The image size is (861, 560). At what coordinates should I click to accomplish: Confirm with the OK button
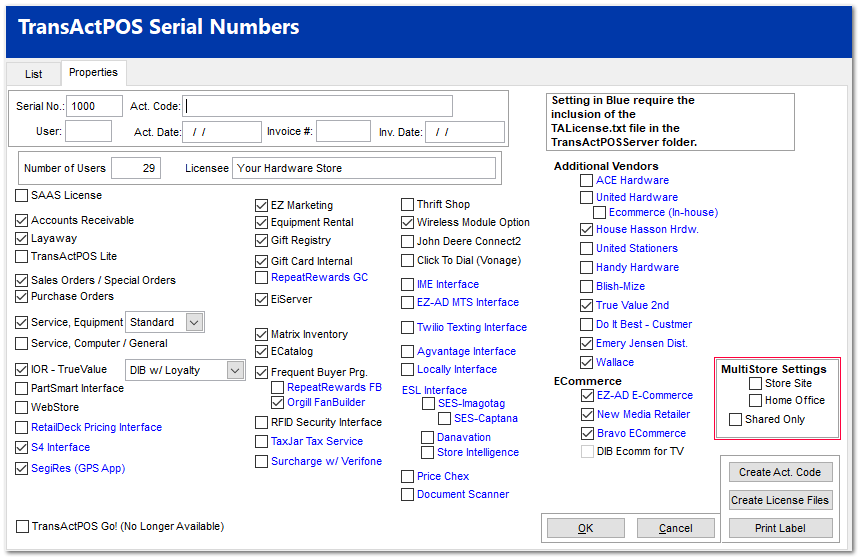pos(586,528)
